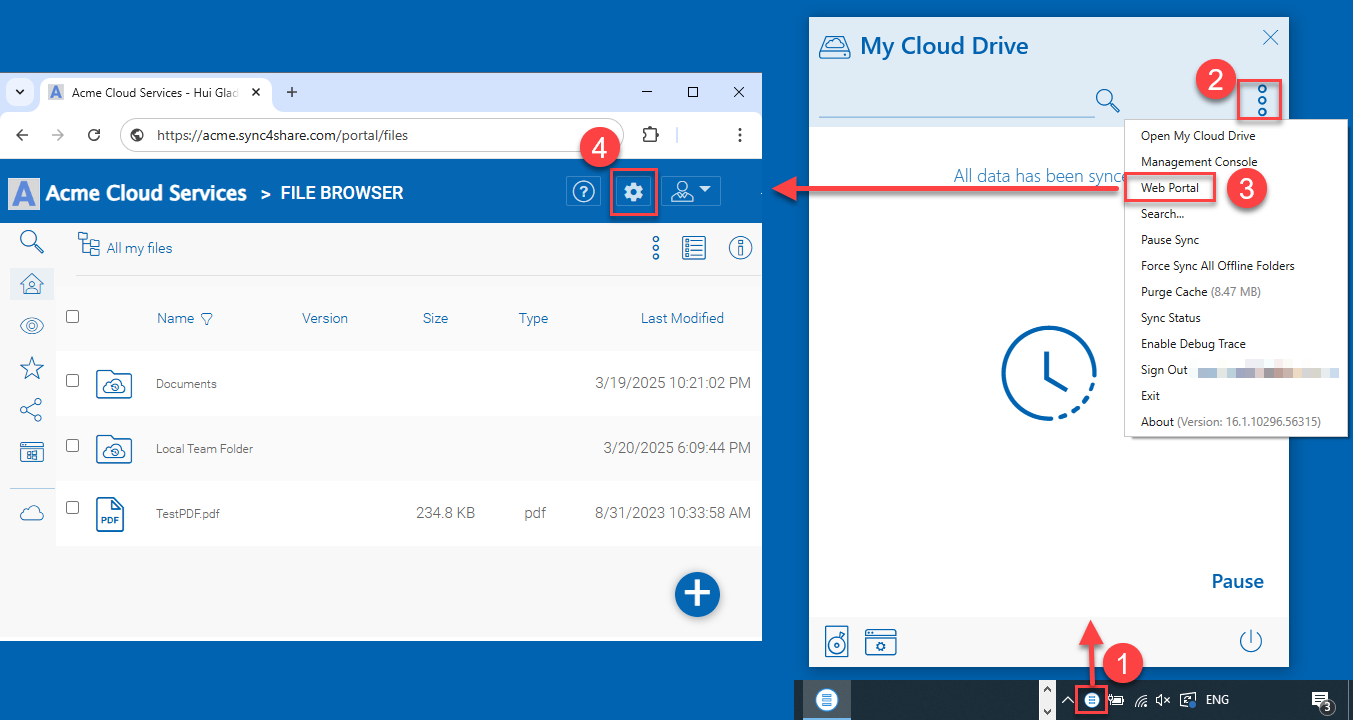Open the search magnifier in the left sidebar
1353x720 pixels.
click(x=32, y=241)
